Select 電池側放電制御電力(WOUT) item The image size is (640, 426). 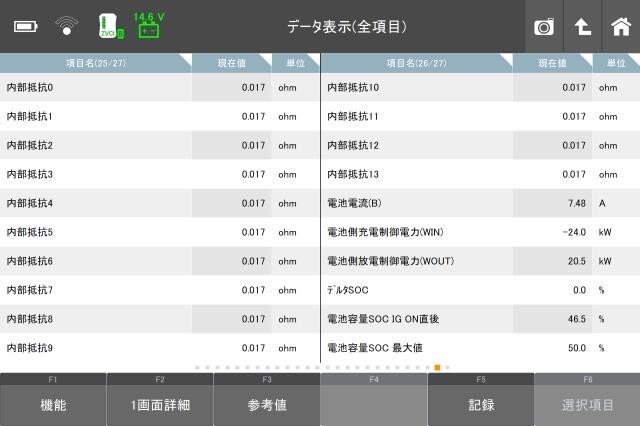480,261
